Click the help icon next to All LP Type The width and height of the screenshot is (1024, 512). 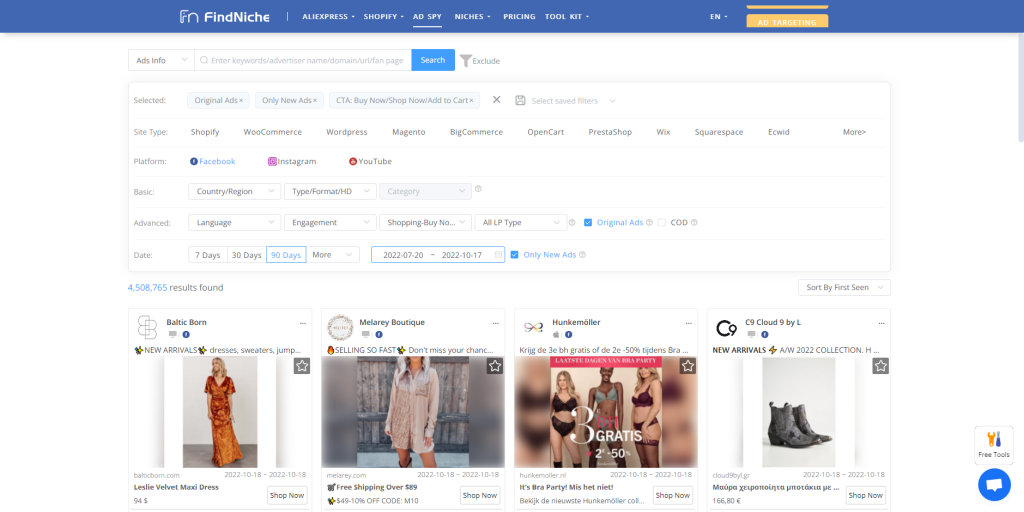572,223
